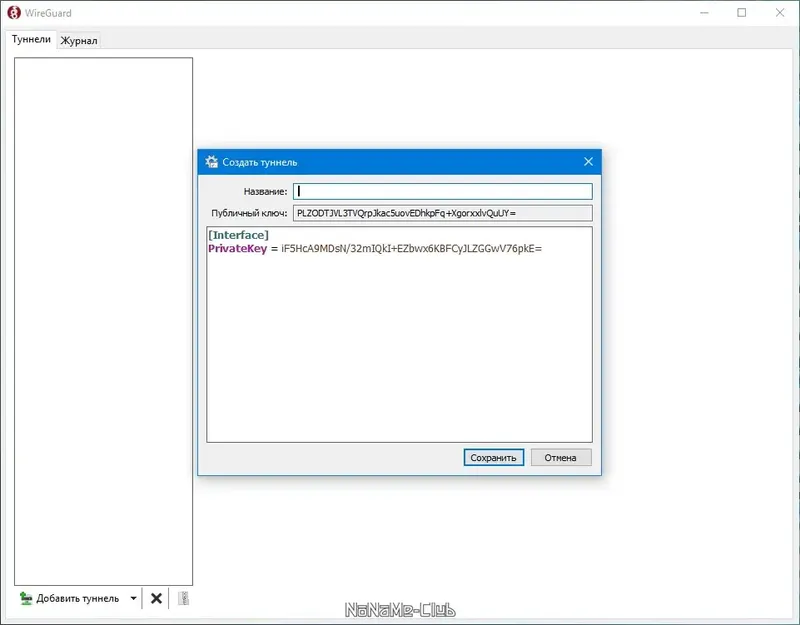Click the empty tunnels list pane
Screen dimensions: 800x625
[104, 321]
